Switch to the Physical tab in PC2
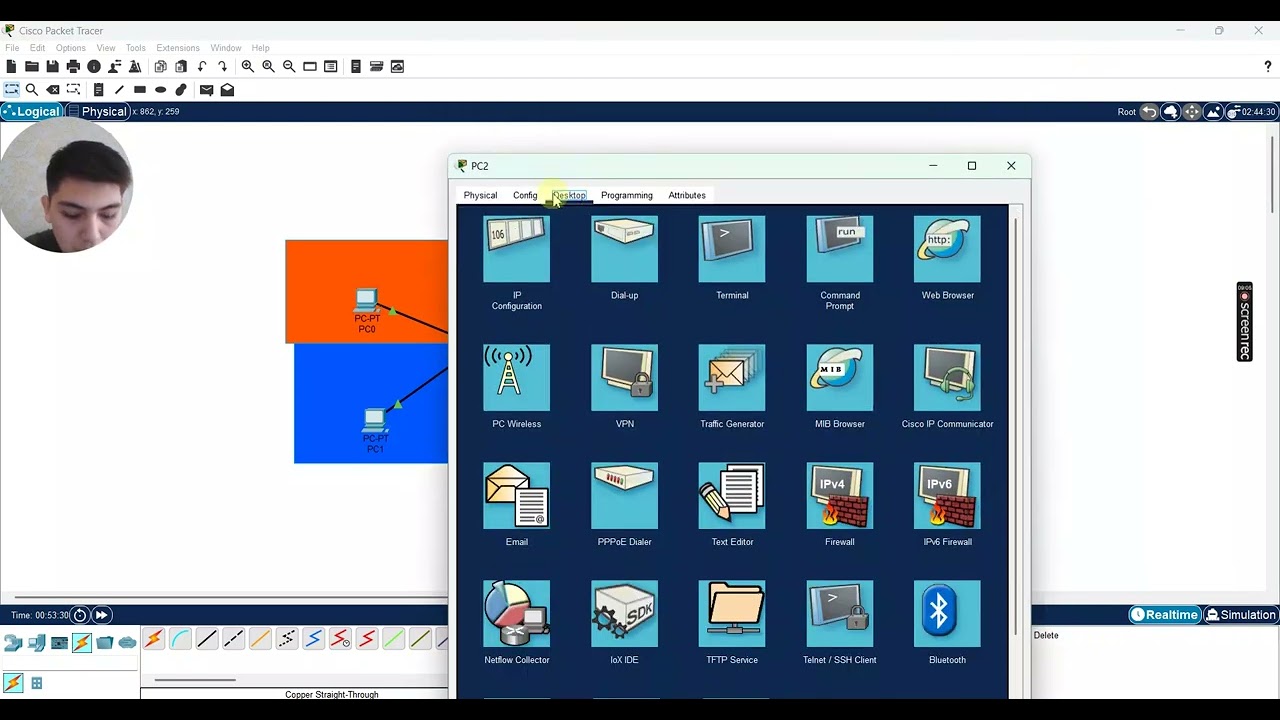 click(480, 195)
